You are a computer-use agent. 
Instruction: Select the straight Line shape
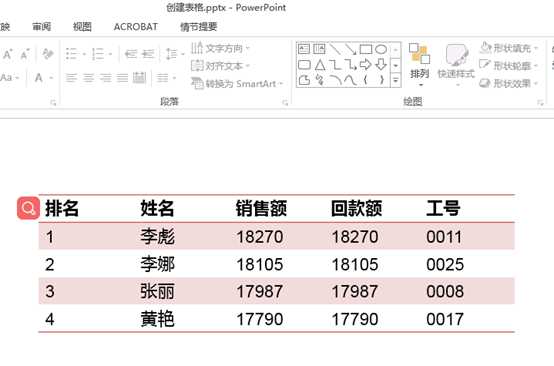click(335, 49)
